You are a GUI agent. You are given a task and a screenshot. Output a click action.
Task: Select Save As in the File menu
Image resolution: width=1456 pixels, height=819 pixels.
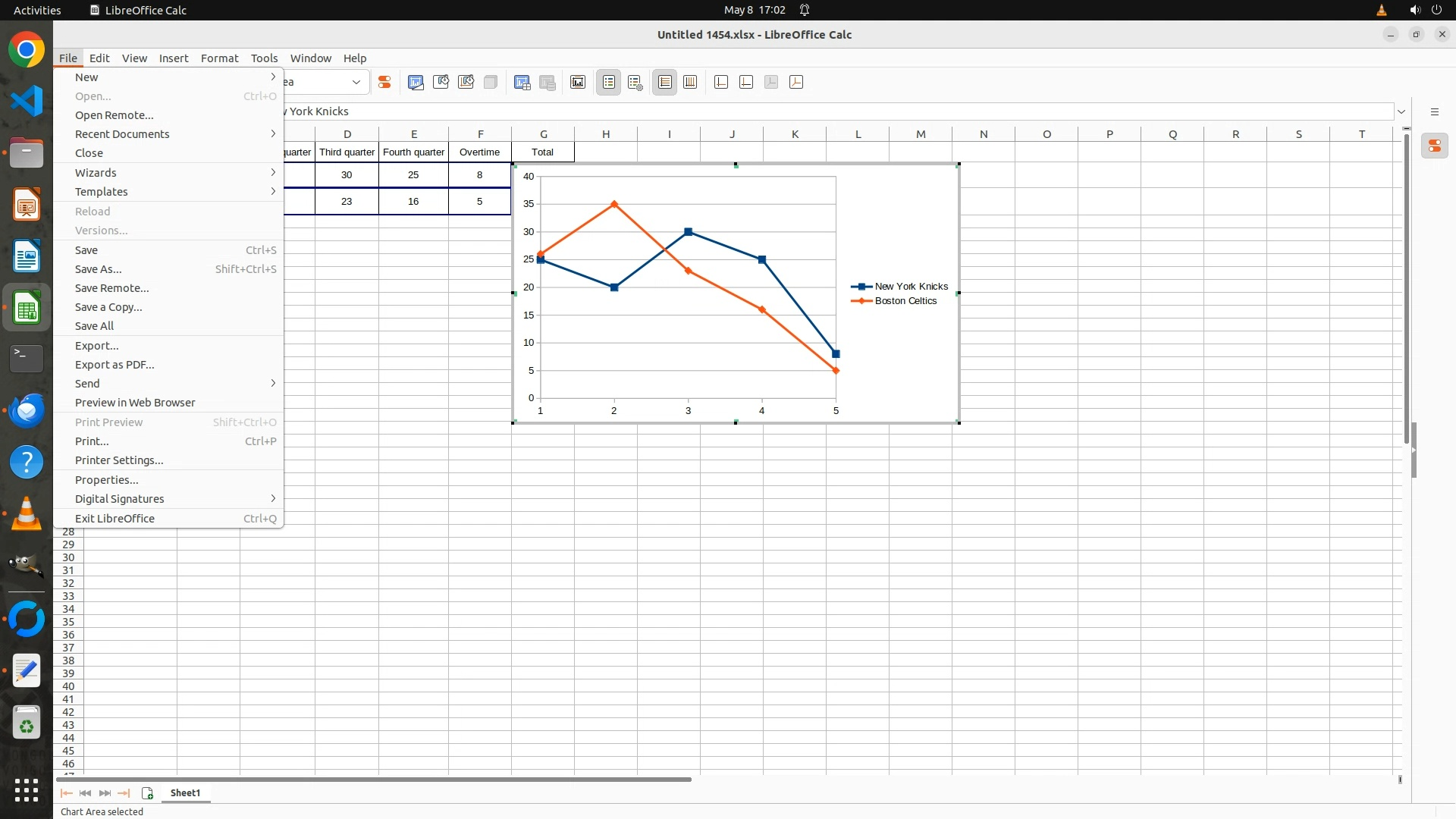(99, 269)
